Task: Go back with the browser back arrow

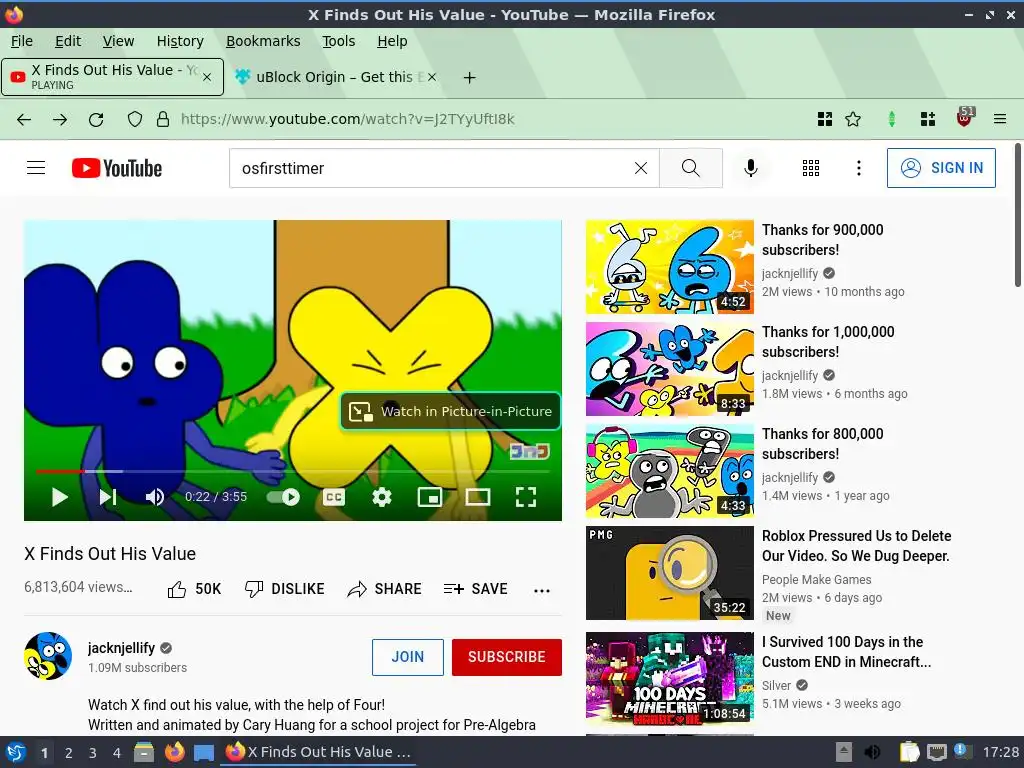Action: click(24, 119)
